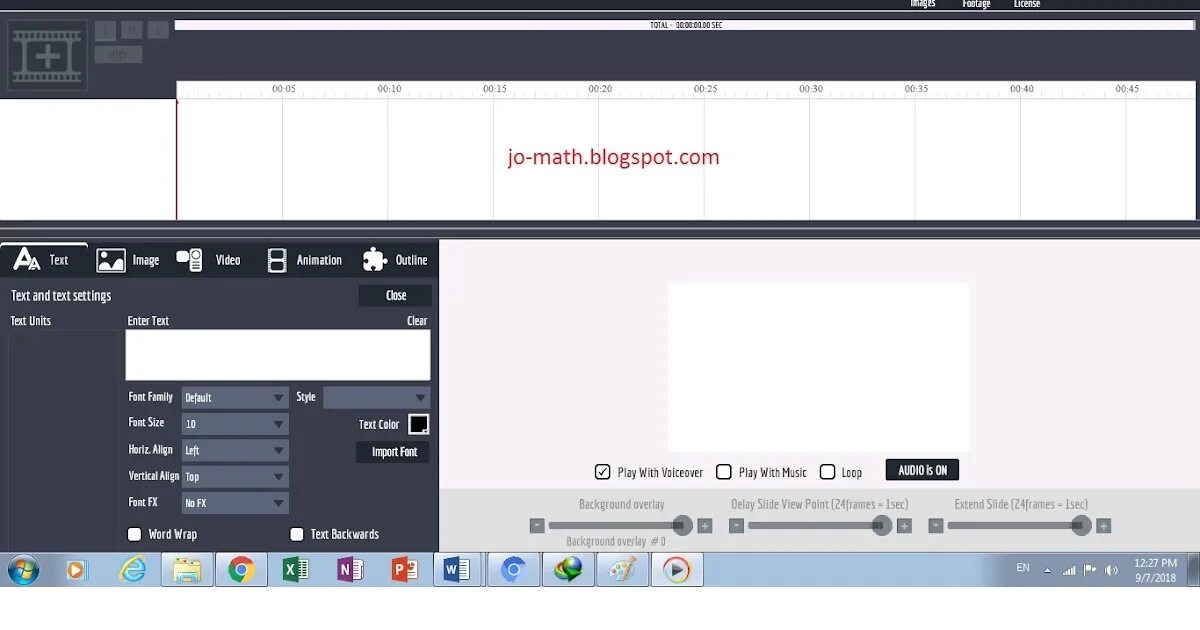Open the Font Family dropdown

click(x=234, y=397)
